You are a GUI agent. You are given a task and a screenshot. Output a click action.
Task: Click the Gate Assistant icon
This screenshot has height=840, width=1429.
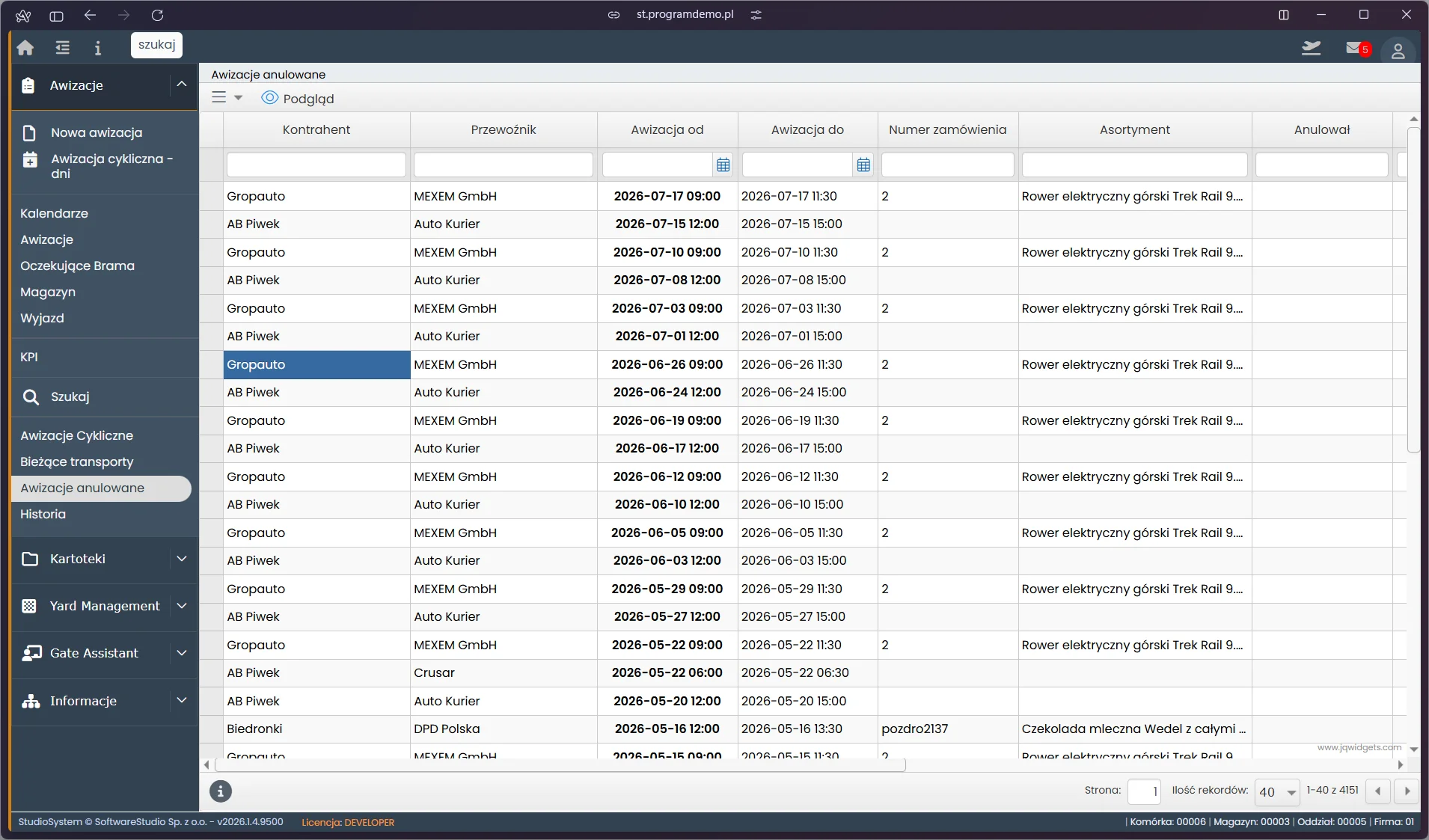tap(31, 653)
